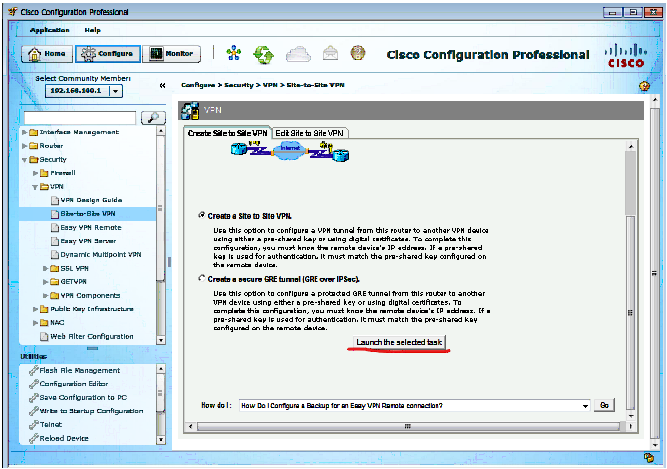Collapse the VPN folder
This screenshot has height=469, width=667.
point(35,187)
